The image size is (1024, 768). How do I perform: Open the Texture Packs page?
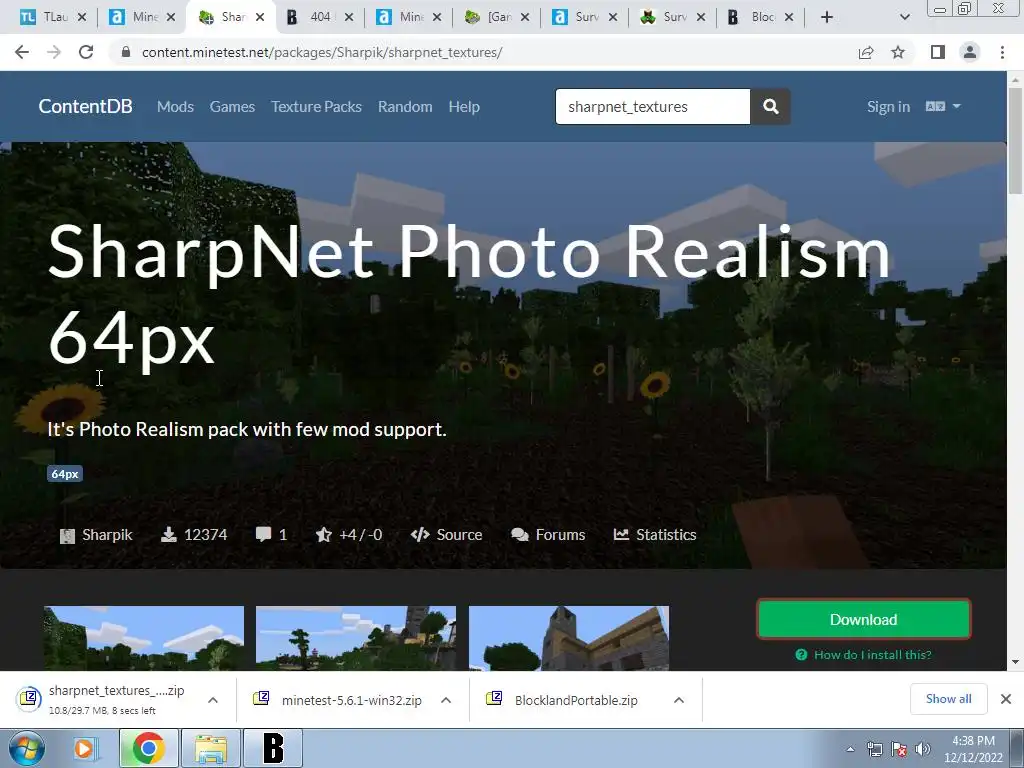coord(316,106)
